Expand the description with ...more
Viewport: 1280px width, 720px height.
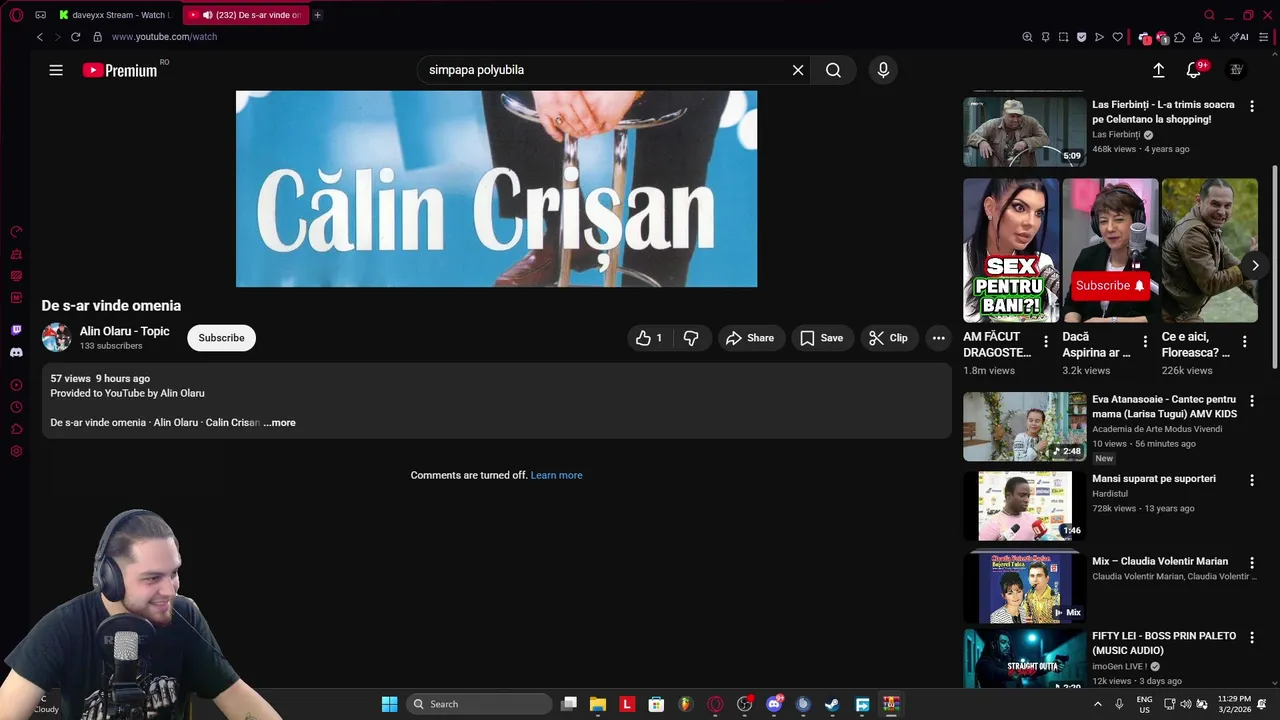(x=280, y=423)
